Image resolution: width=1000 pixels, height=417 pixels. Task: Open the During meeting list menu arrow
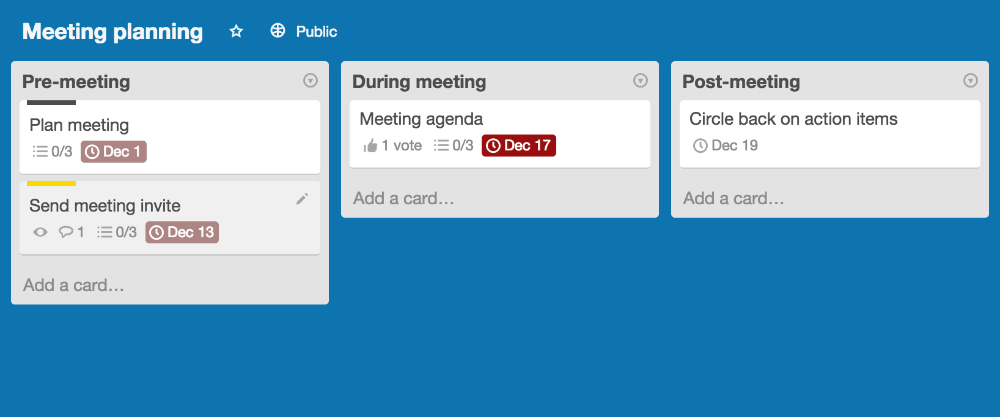point(640,81)
